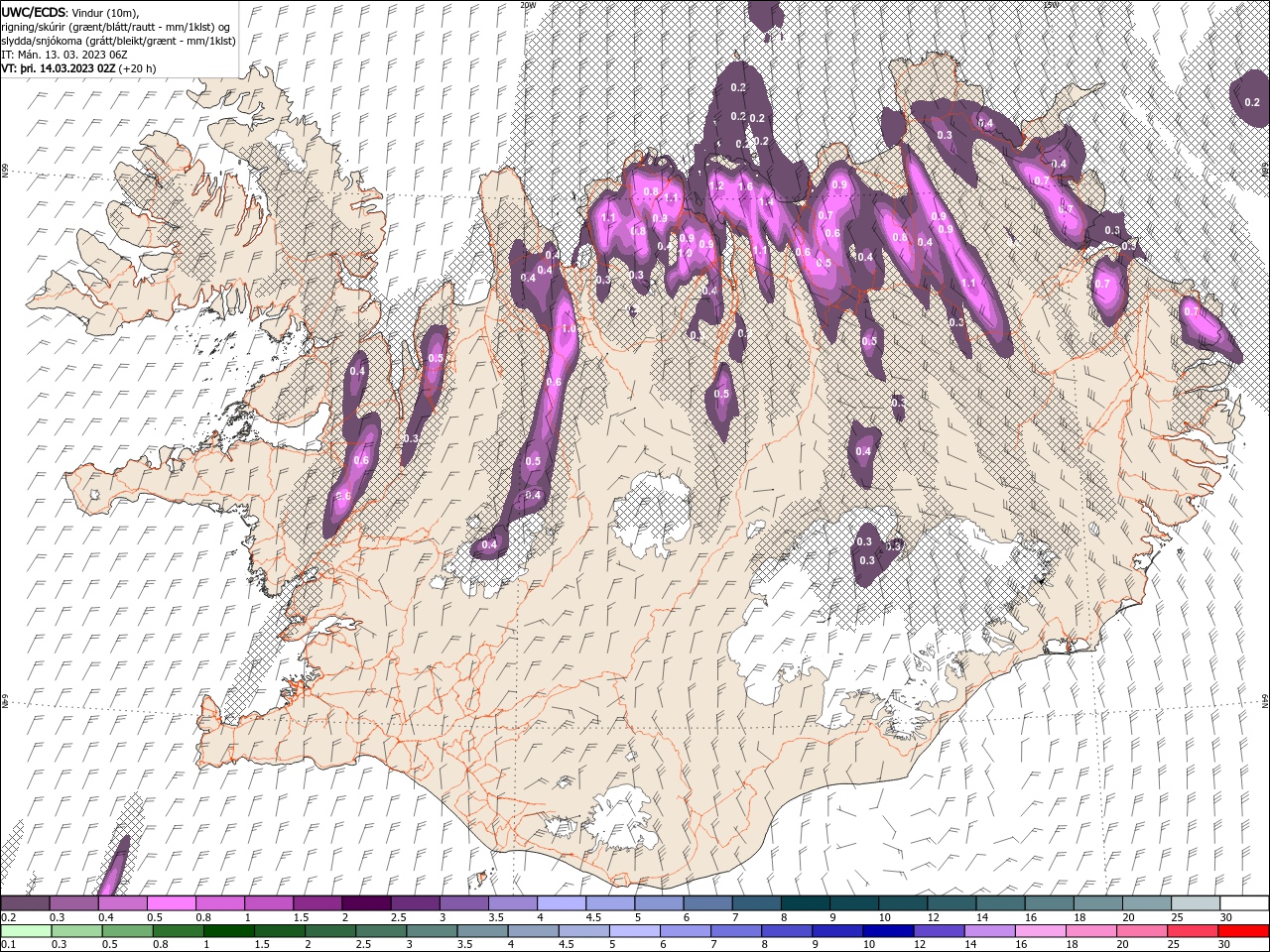
Task: Click the 'VT: þri. 14.03.2023 02Z (+20 h)' line
Action: [x=78, y=68]
